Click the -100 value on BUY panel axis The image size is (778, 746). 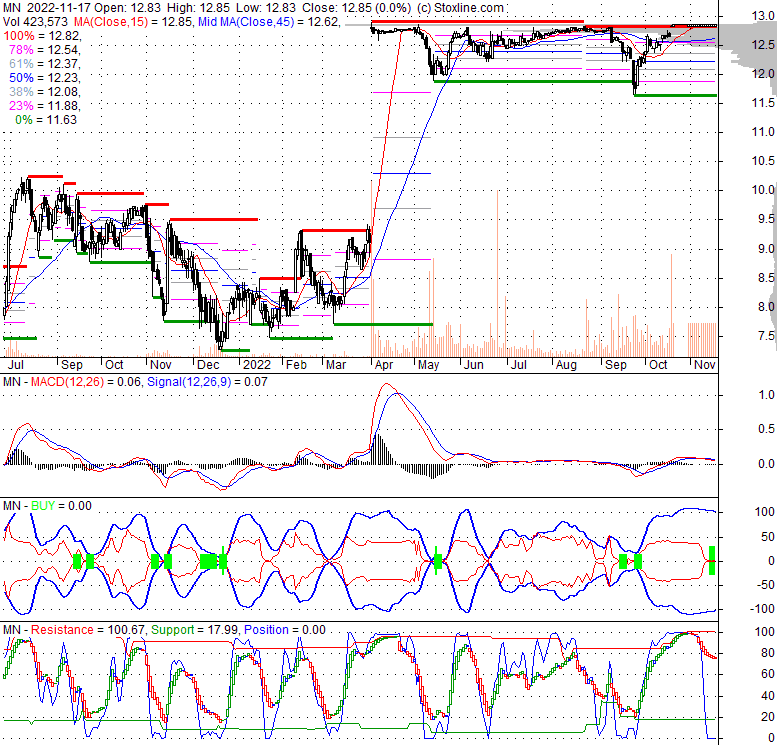(x=764, y=609)
